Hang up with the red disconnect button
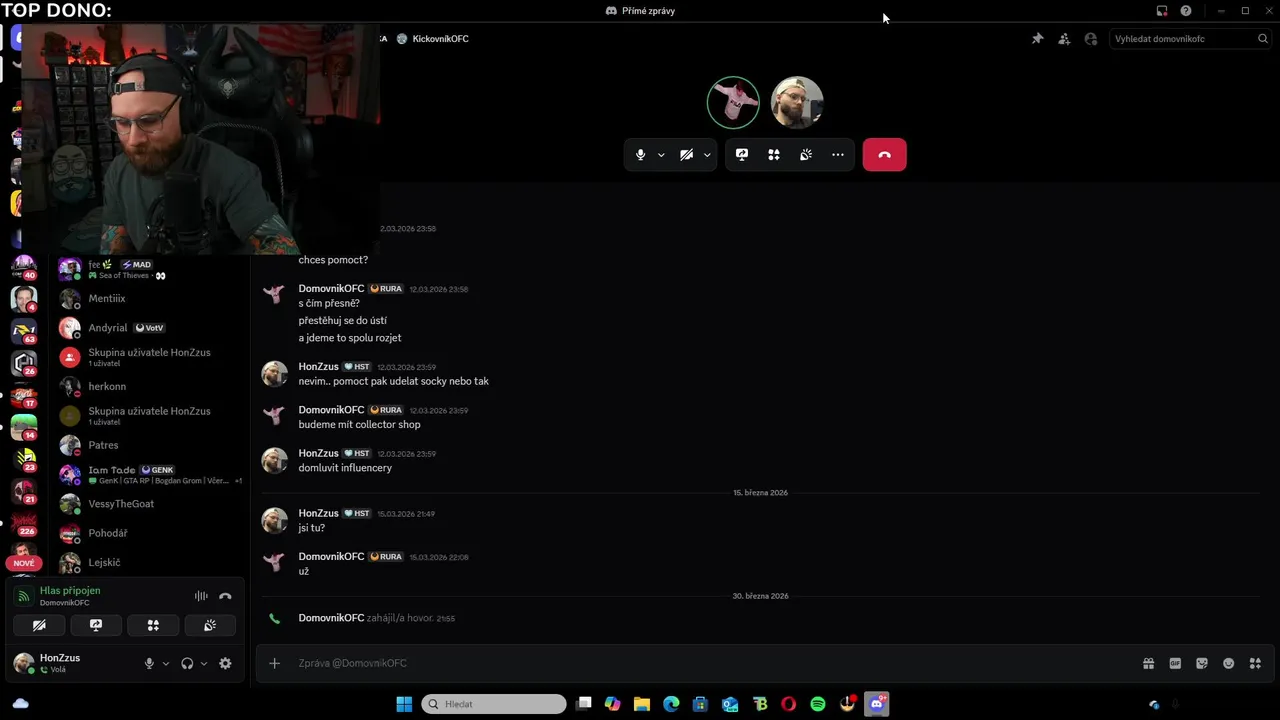The width and height of the screenshot is (1280, 720). [885, 155]
